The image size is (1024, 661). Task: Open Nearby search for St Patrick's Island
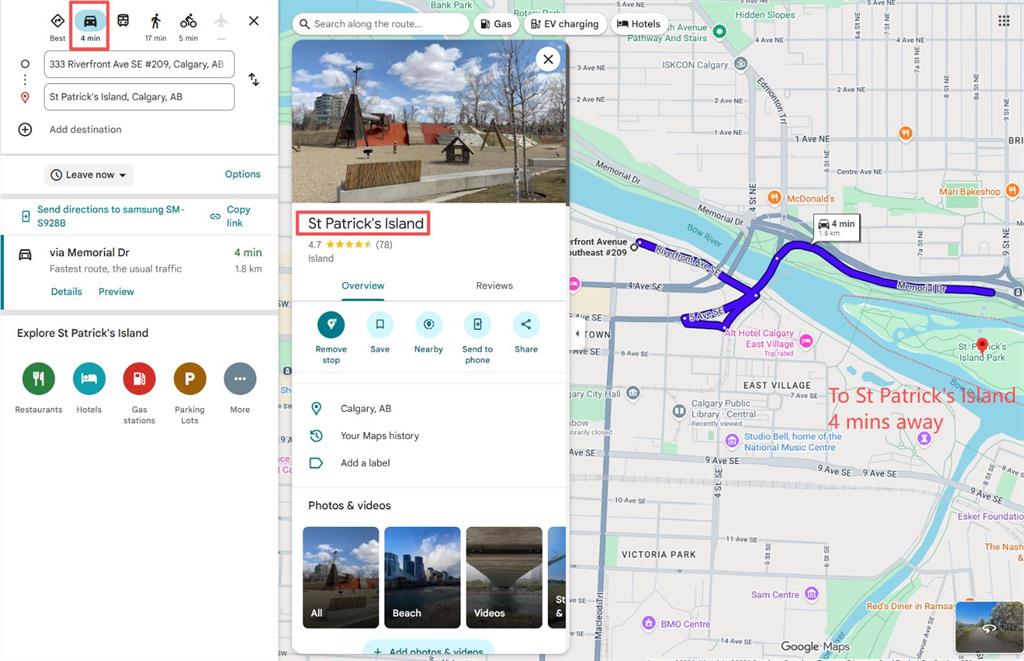(428, 324)
